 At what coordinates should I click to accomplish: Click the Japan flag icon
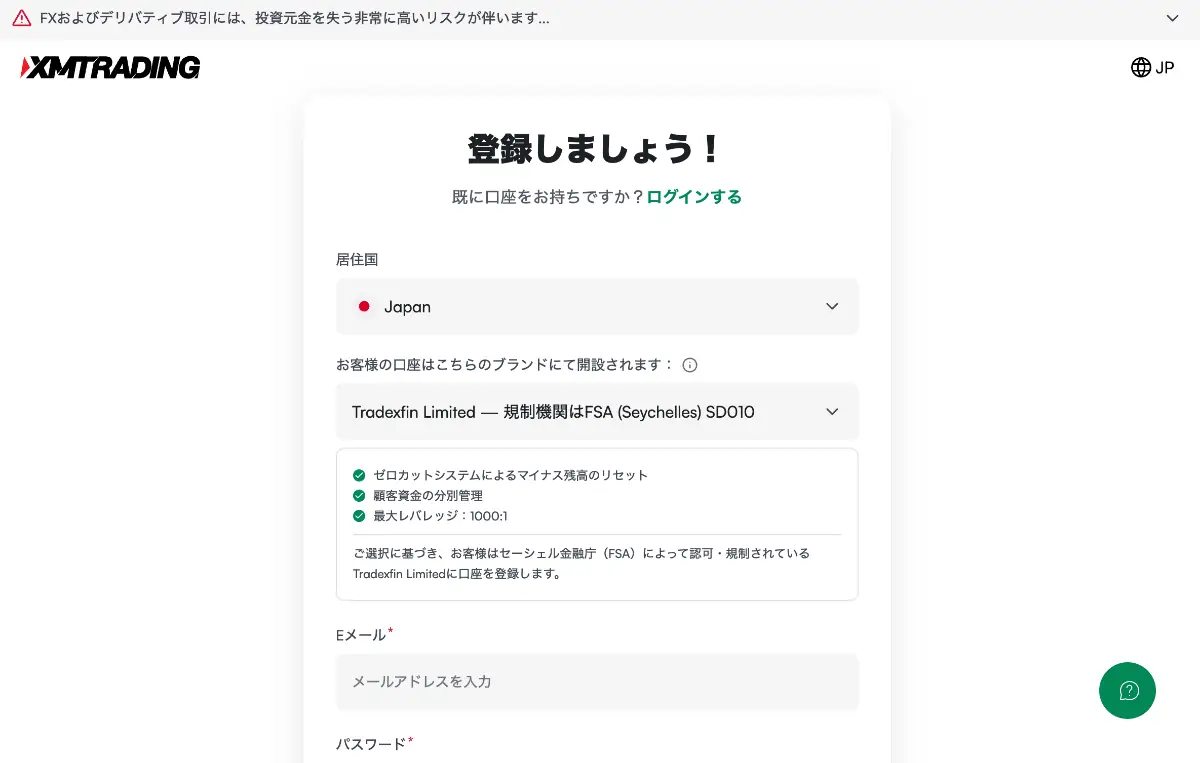click(364, 306)
